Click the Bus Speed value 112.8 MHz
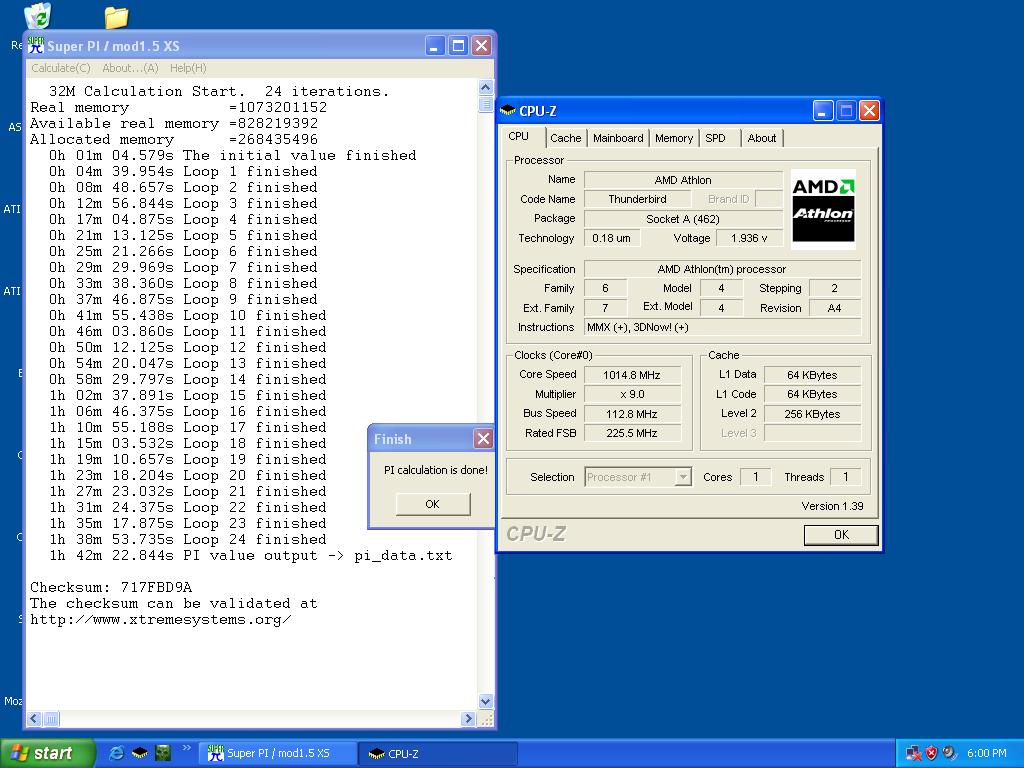 tap(632, 414)
